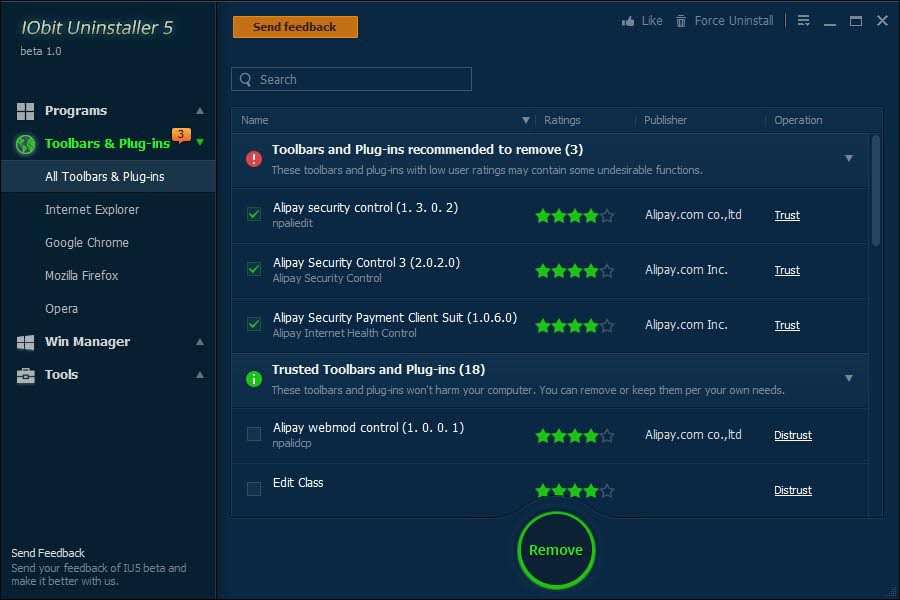The image size is (900, 600).
Task: Click the thumbs-up Like icon
Action: coord(628,21)
